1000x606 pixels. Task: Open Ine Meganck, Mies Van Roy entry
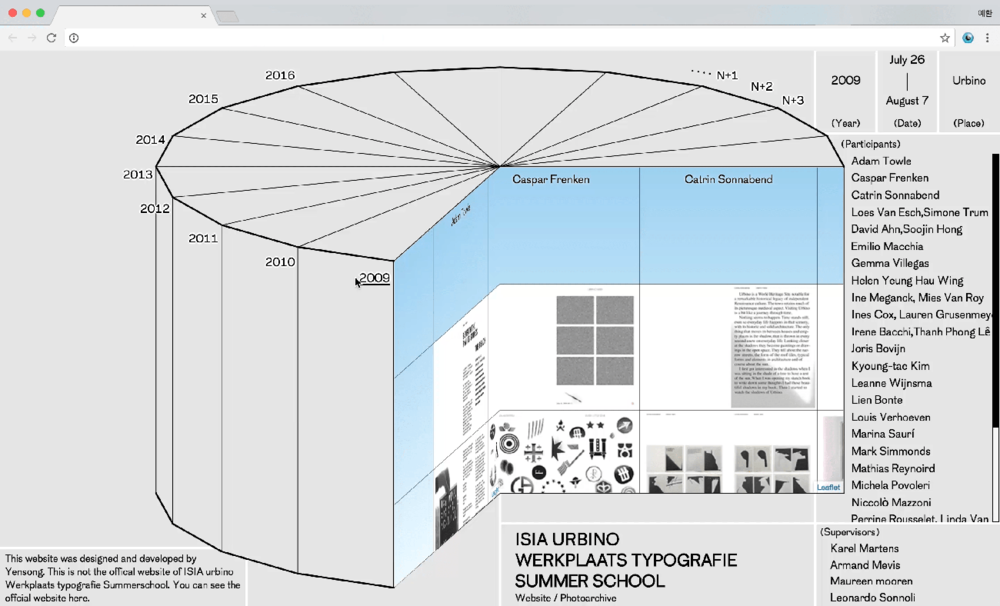point(917,298)
